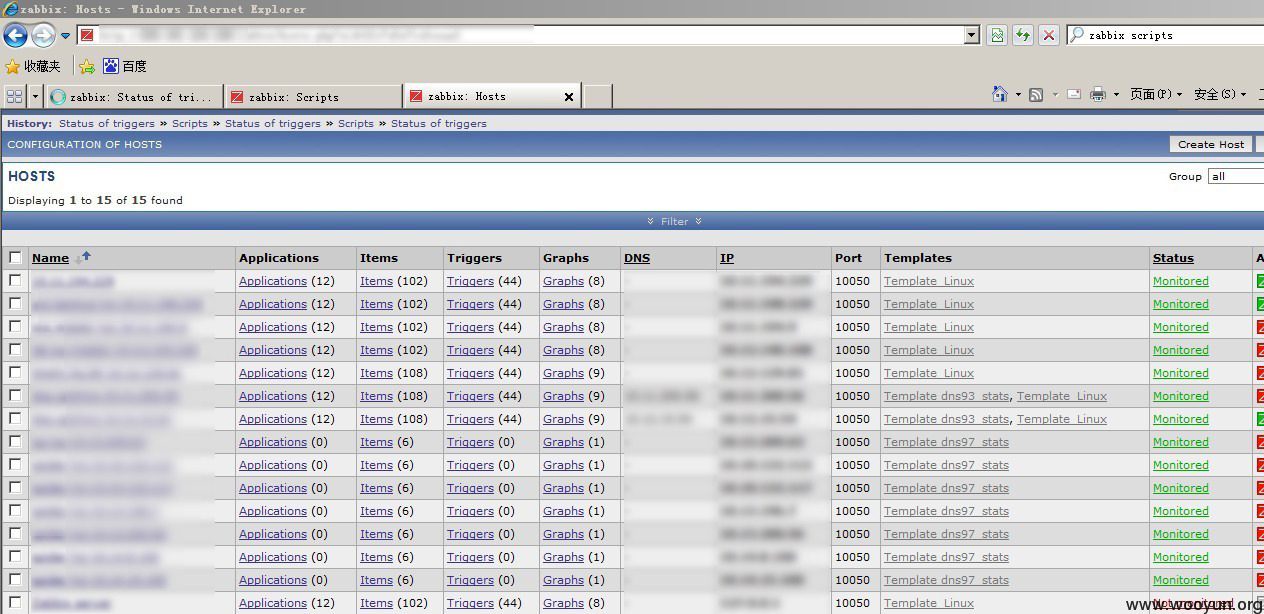Go back with the browser Back arrow
The height and width of the screenshot is (614, 1264).
pos(15,36)
